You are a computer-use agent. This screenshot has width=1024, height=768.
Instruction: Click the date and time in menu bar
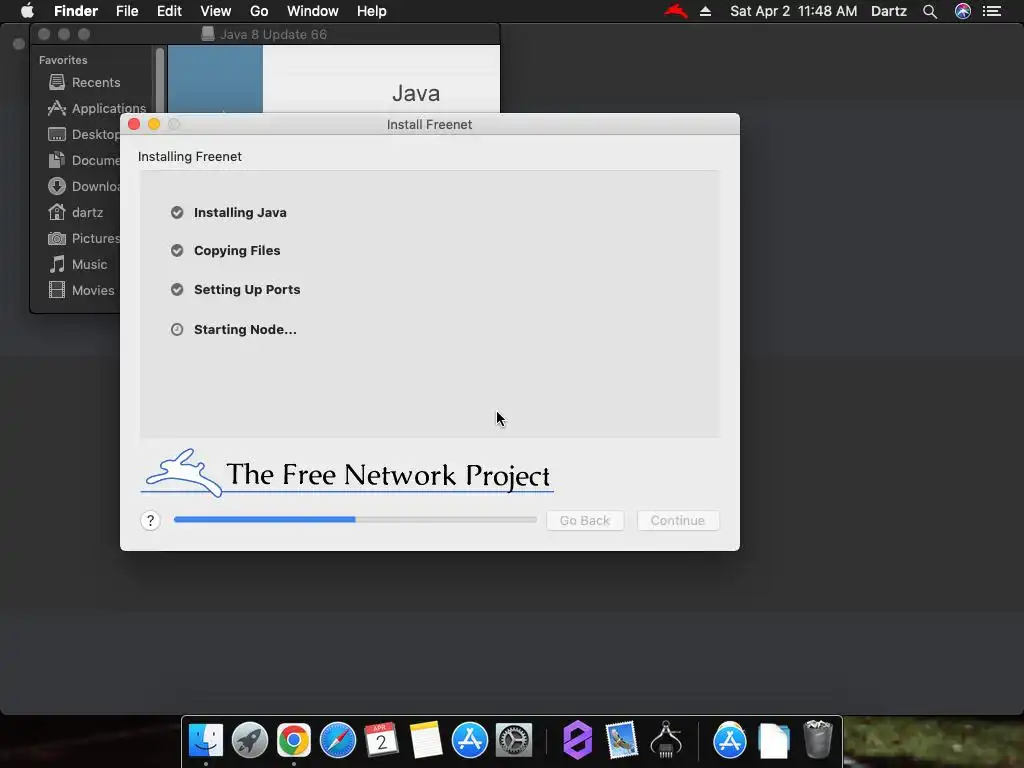pyautogui.click(x=793, y=11)
